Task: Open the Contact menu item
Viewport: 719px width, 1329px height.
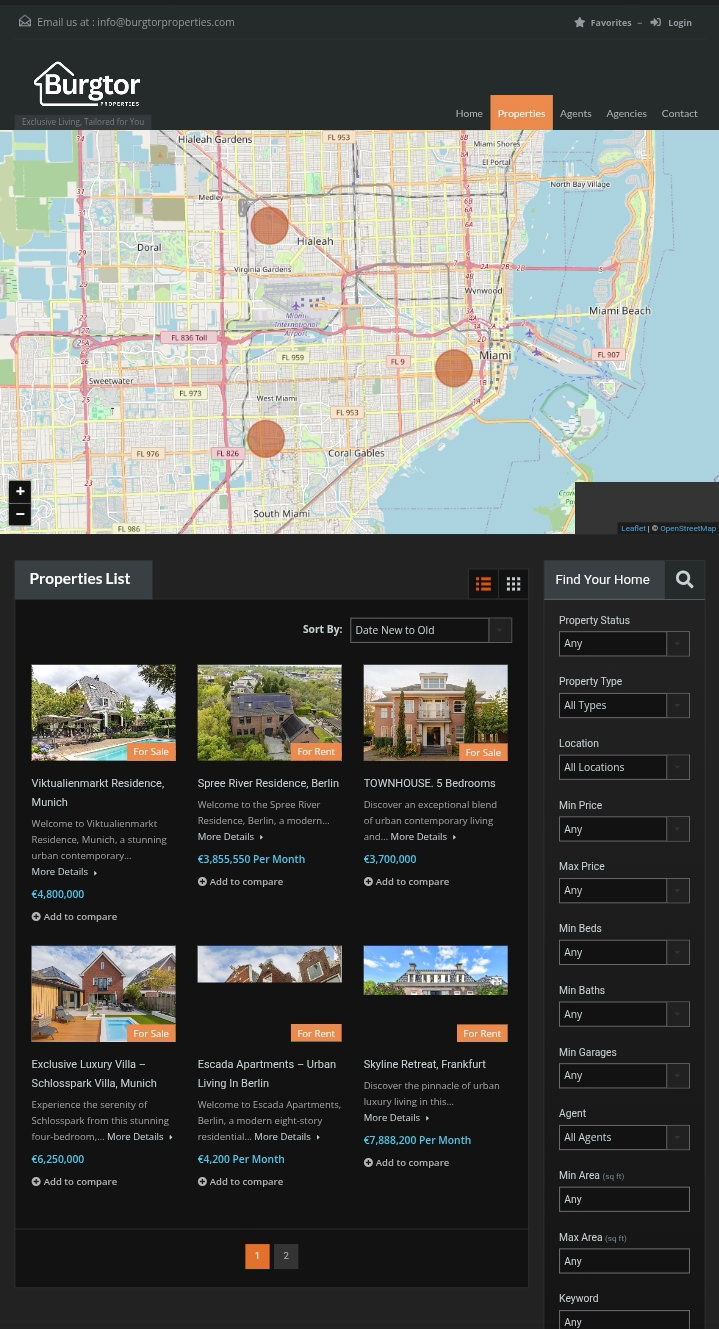Action: (679, 113)
